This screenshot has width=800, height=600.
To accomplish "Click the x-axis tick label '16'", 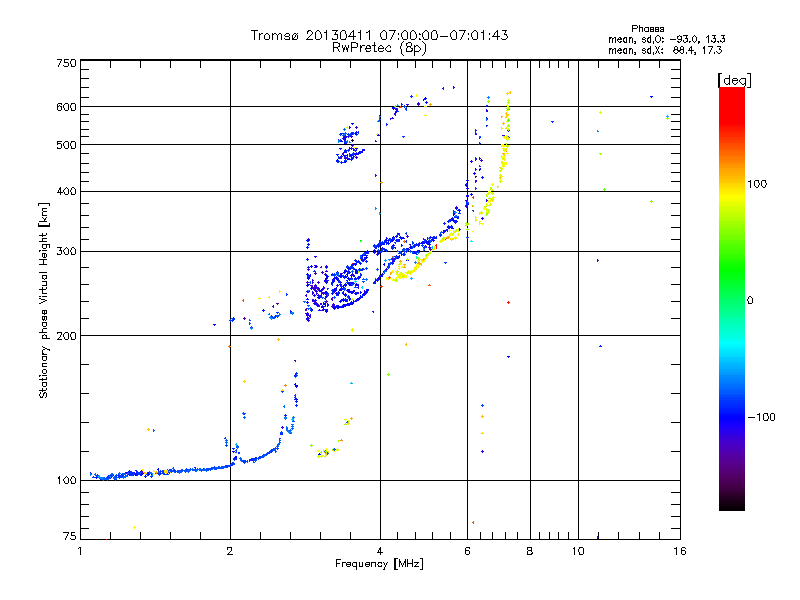I will tap(680, 551).
